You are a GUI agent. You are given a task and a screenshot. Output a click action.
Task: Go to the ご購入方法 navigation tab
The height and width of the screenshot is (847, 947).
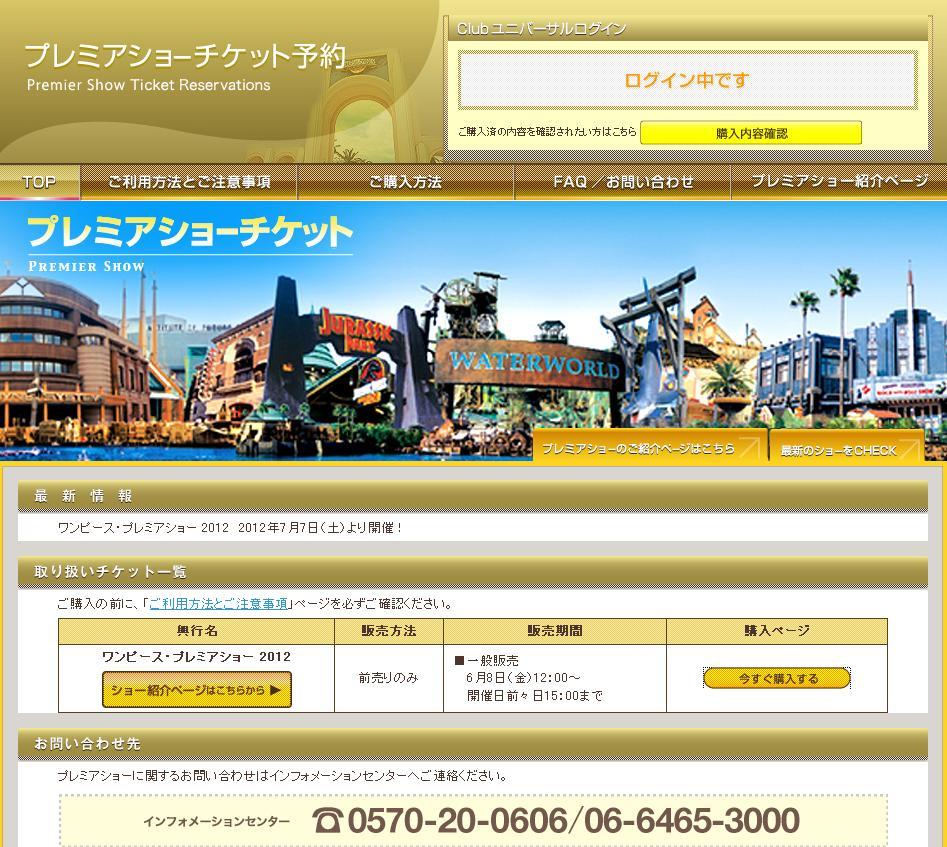click(x=405, y=182)
